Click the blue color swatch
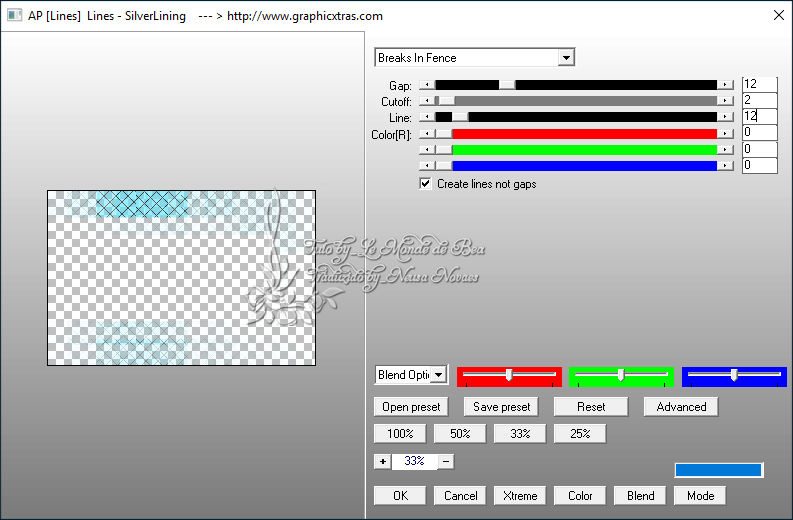The width and height of the screenshot is (793, 520). tap(719, 470)
